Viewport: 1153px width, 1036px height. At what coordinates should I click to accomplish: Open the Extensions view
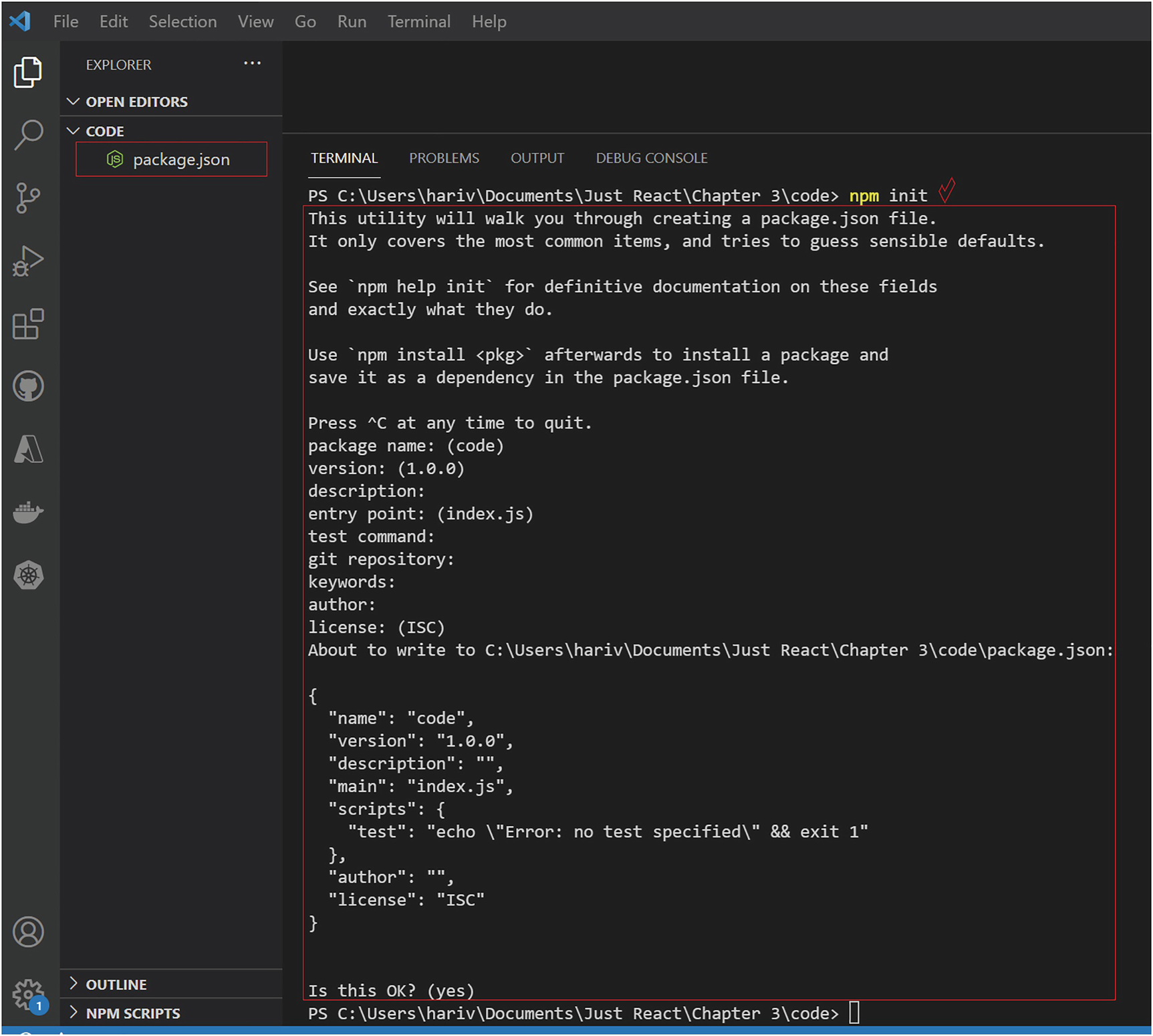tap(28, 324)
